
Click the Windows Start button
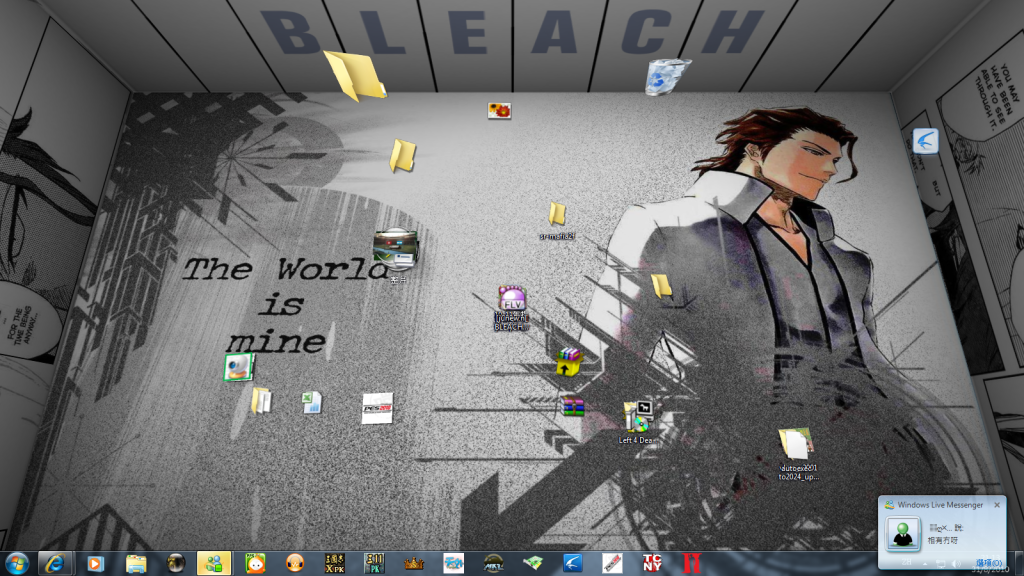click(x=17, y=563)
